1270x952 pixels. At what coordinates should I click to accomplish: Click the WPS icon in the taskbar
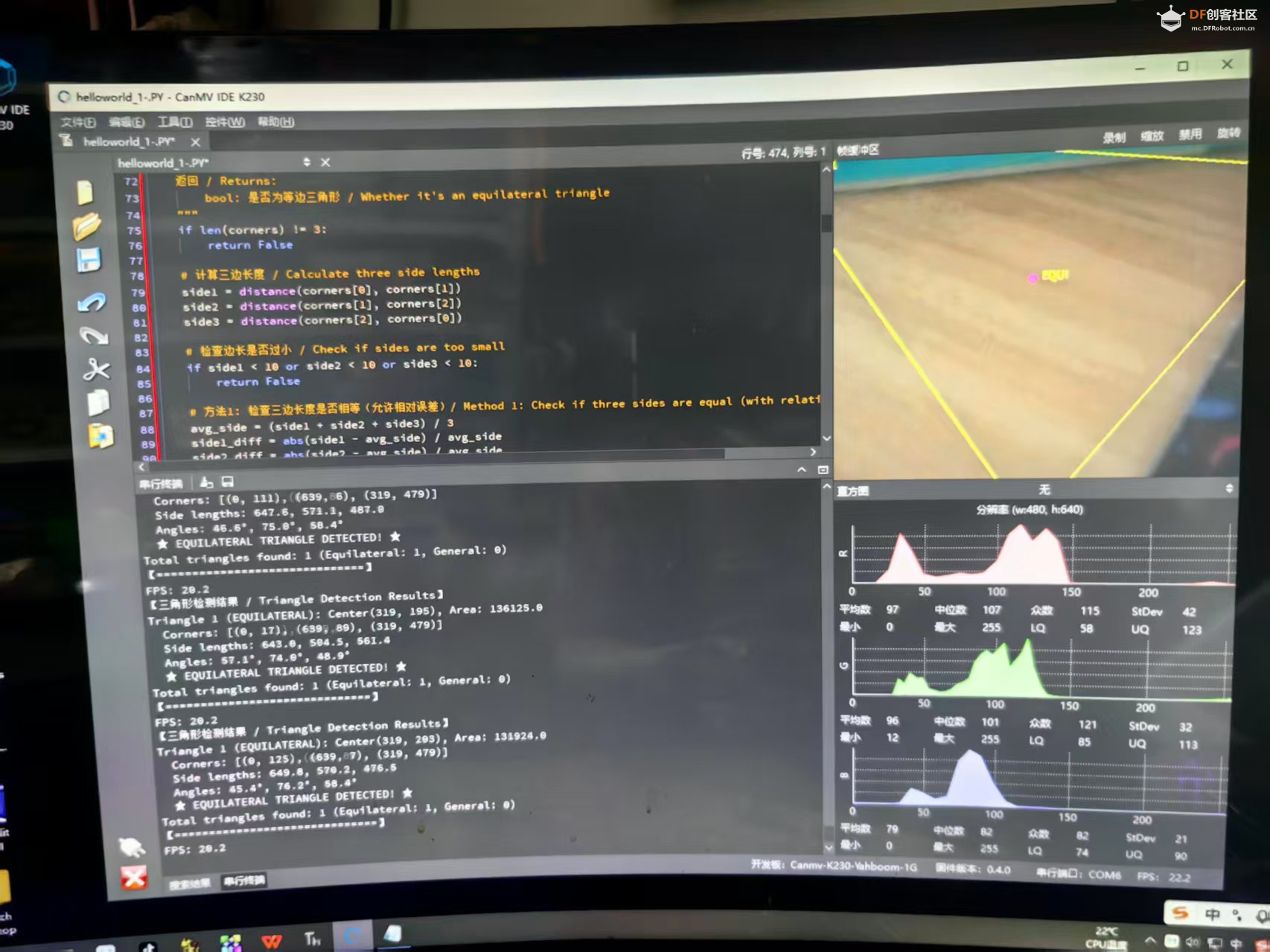[x=272, y=941]
